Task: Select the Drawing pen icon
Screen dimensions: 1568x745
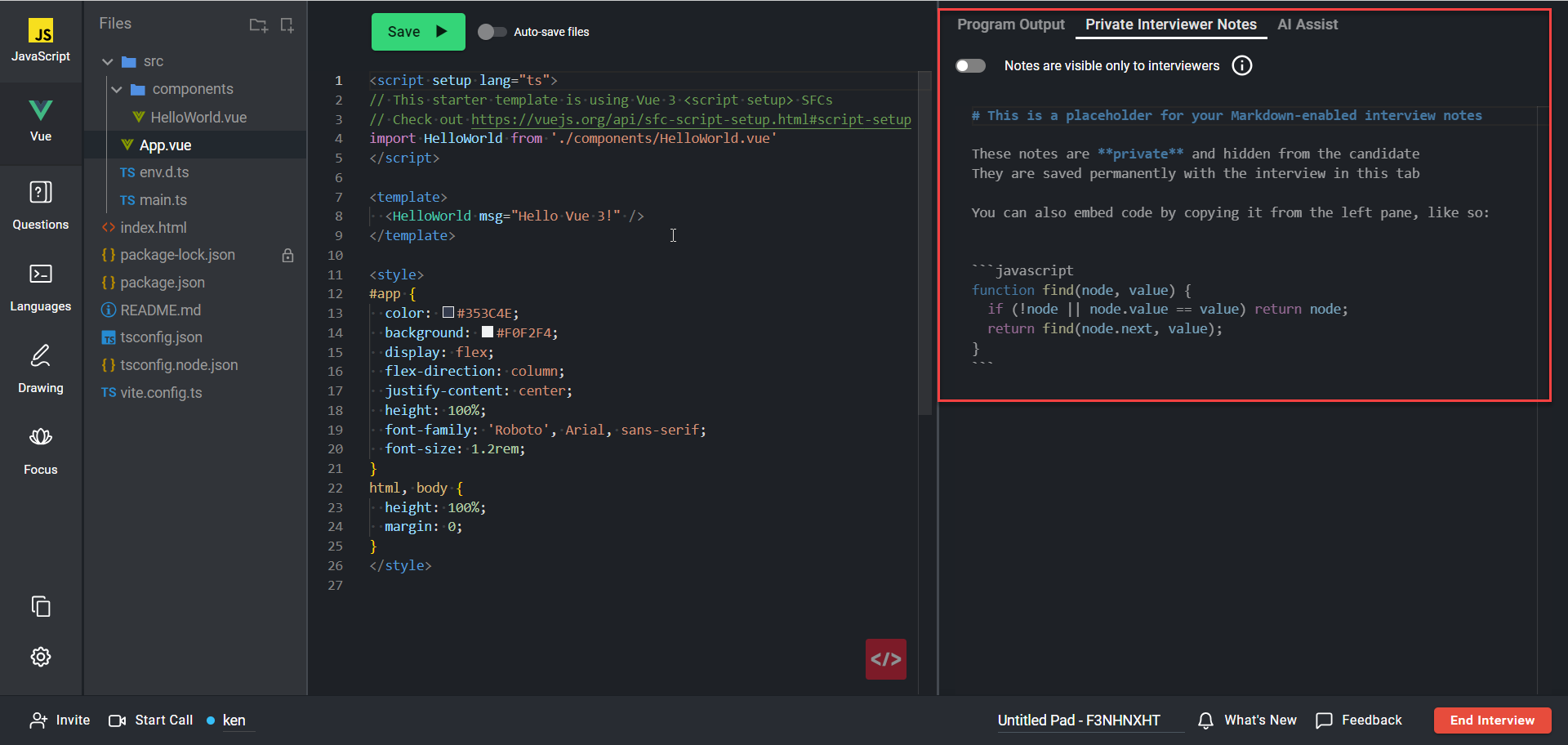Action: 41,356
